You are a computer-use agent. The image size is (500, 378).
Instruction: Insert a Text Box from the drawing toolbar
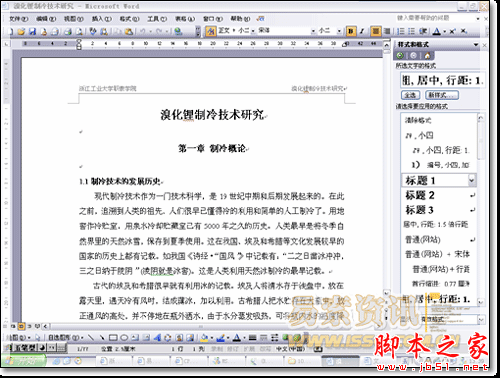(135, 338)
